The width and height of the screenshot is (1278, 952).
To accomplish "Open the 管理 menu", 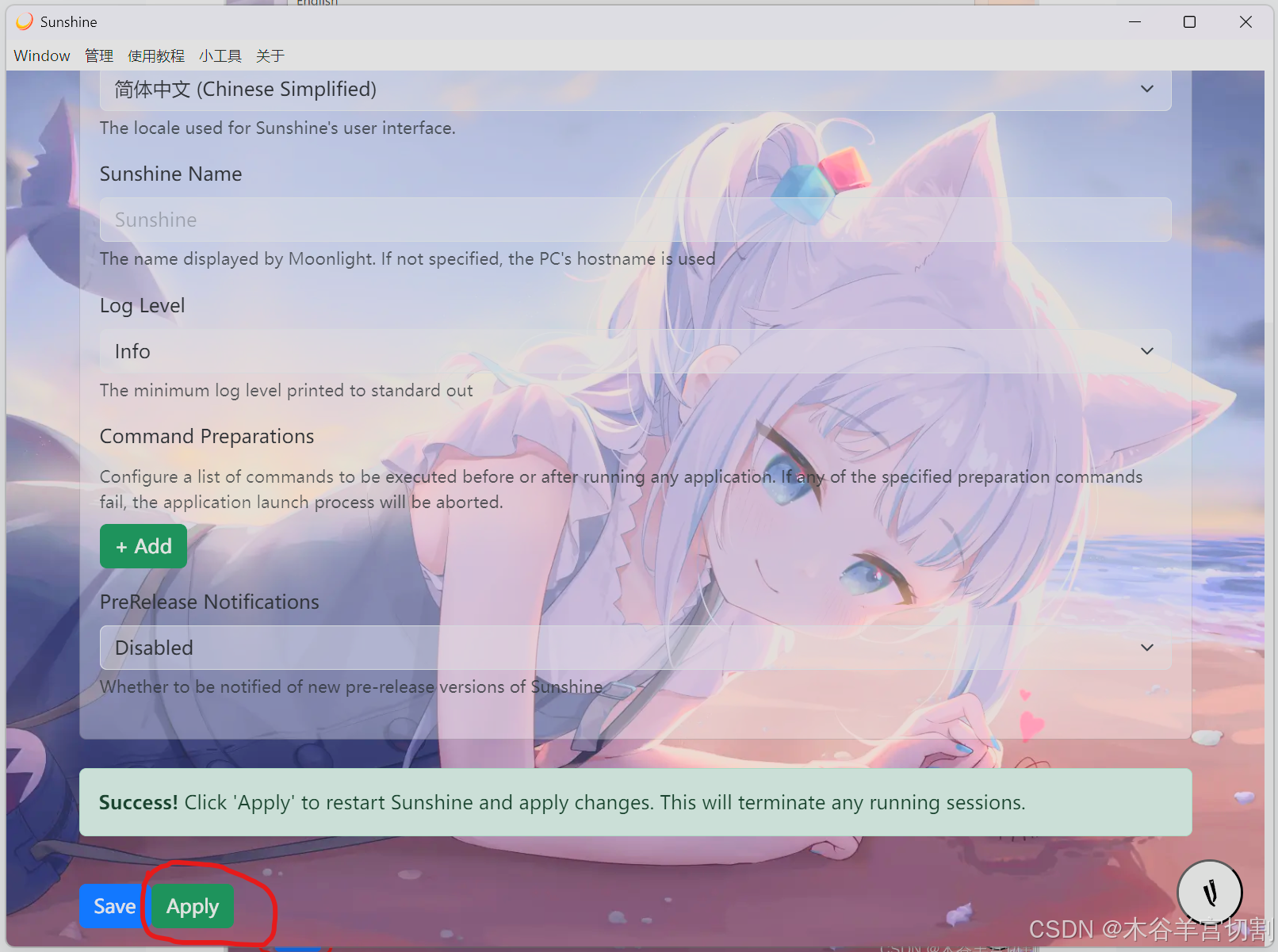I will [99, 55].
